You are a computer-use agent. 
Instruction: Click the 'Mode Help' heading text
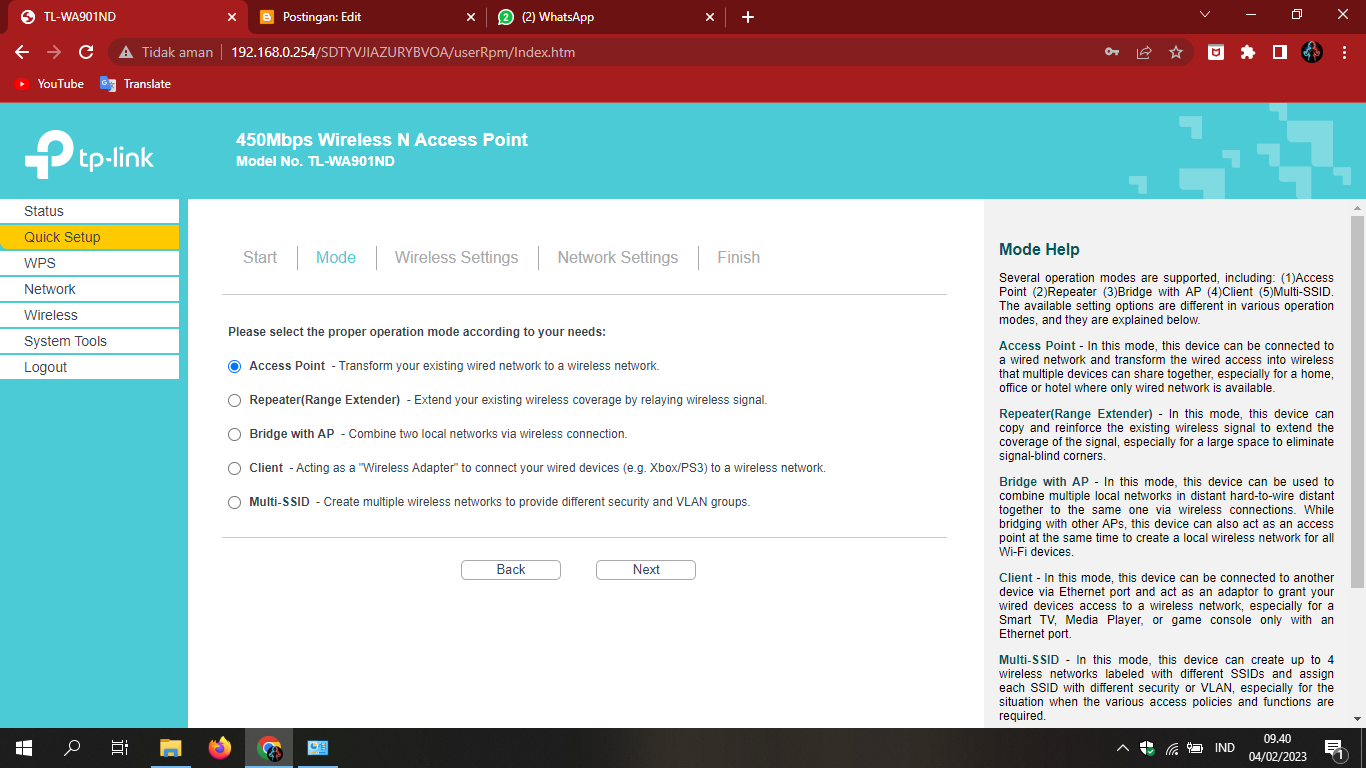(1039, 250)
